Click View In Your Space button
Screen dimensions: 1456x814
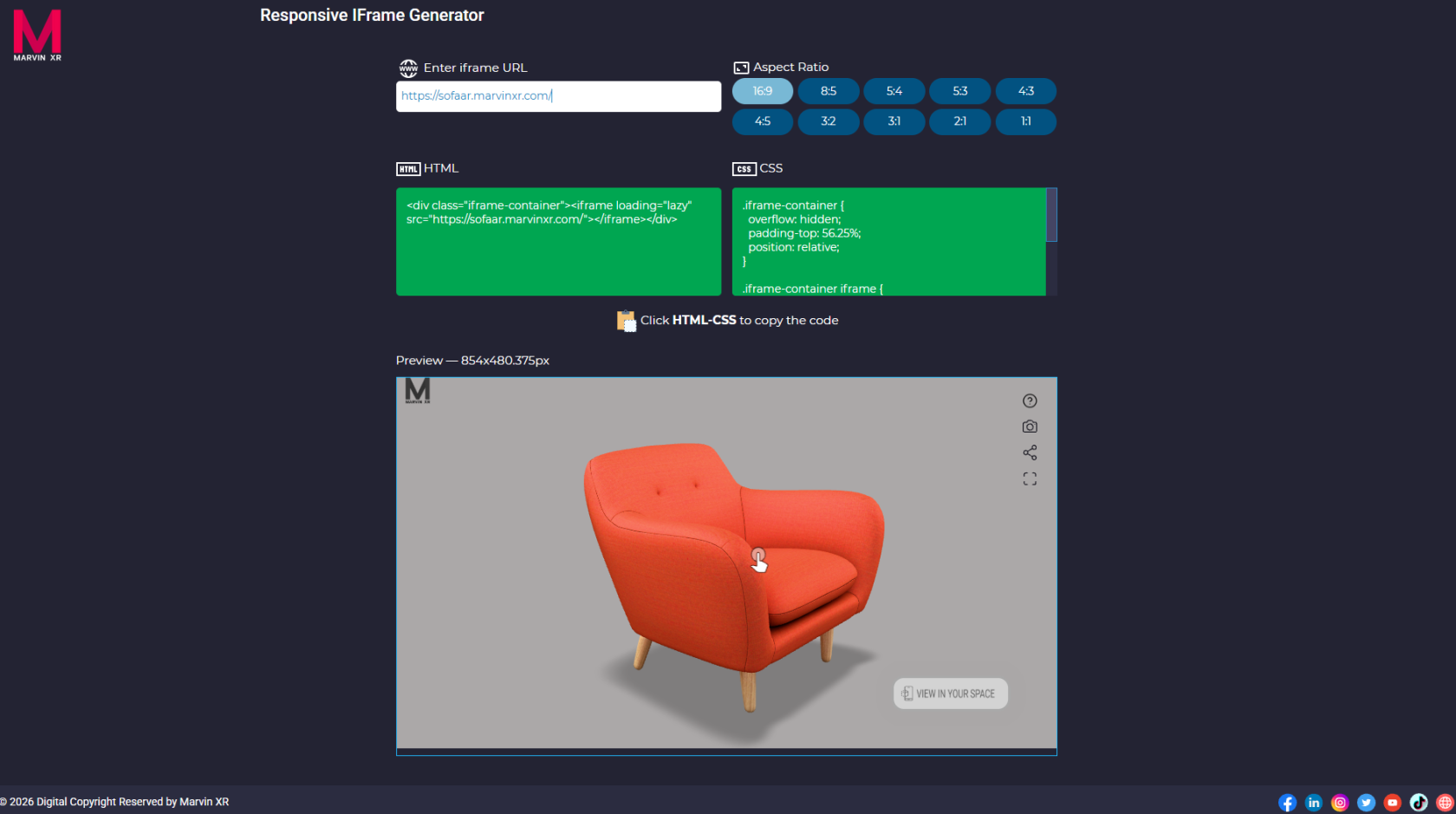(x=951, y=694)
